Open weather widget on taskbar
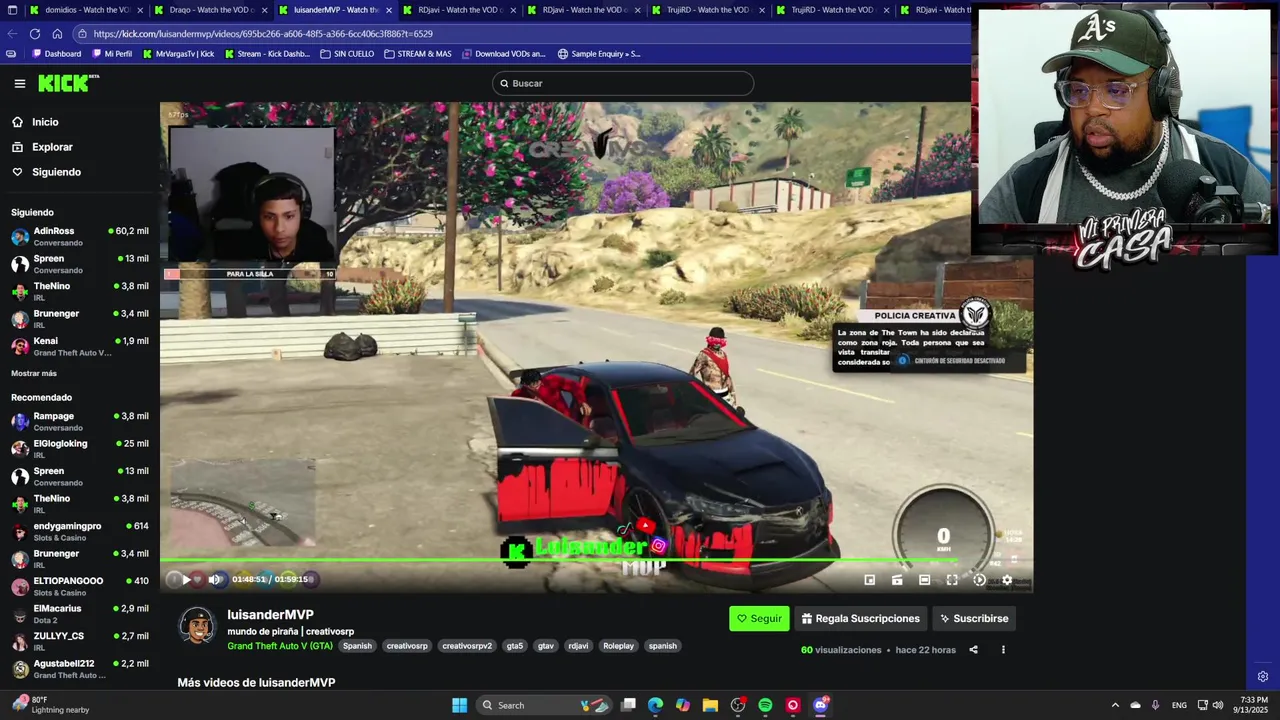Viewport: 1280px width, 720px height. coord(50,705)
